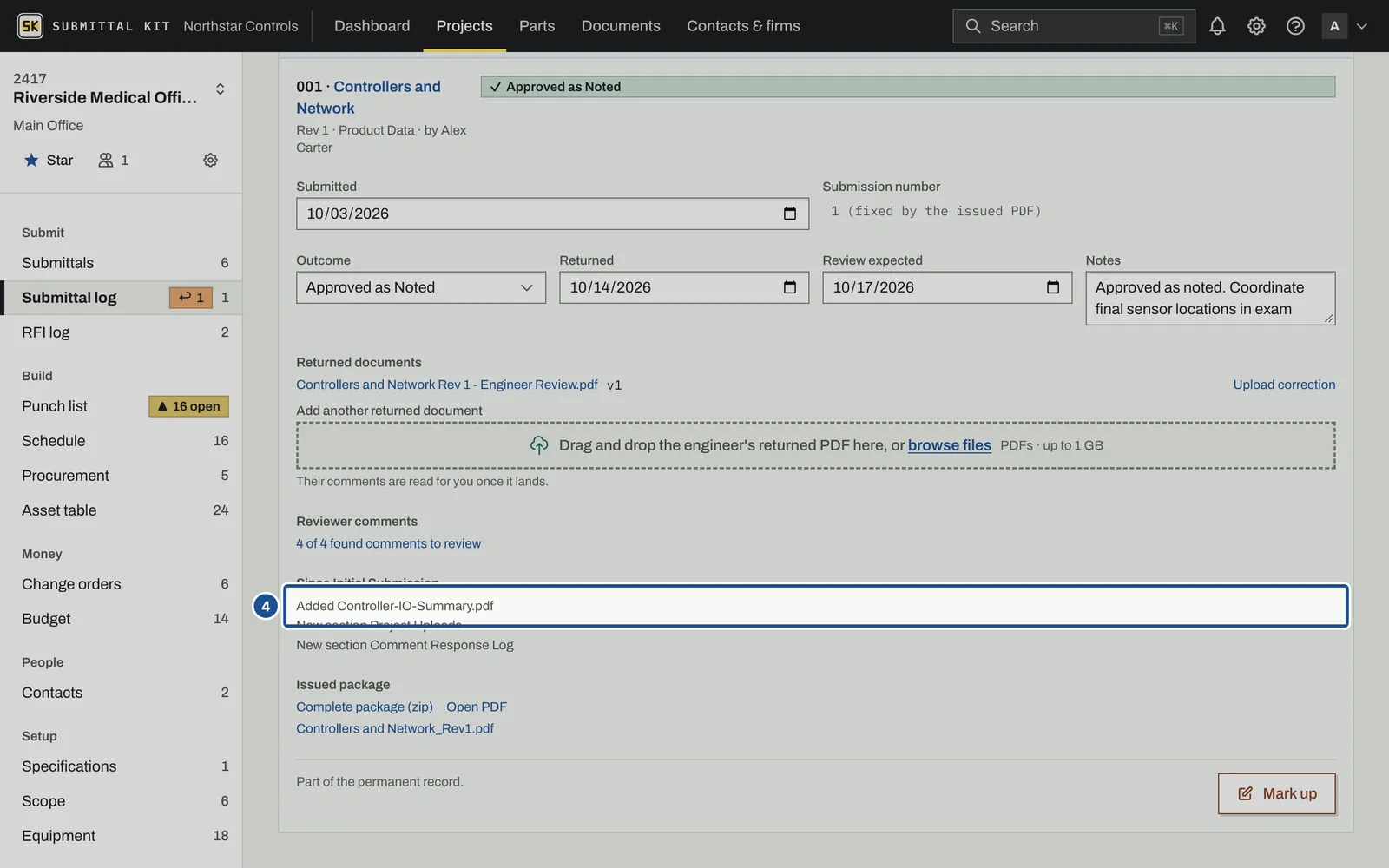Edit the Notes text area
Screen dimensions: 1389x868
coord(1210,298)
